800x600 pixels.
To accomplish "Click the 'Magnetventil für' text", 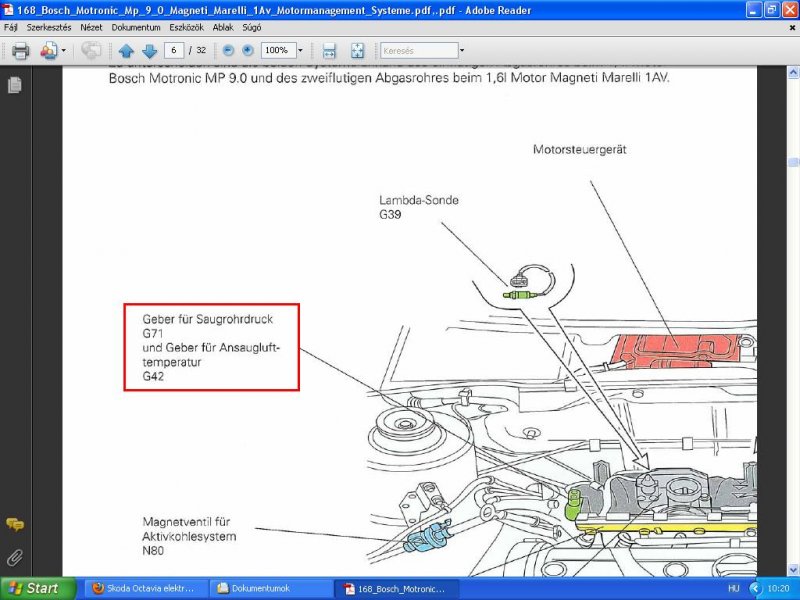I will [x=186, y=522].
